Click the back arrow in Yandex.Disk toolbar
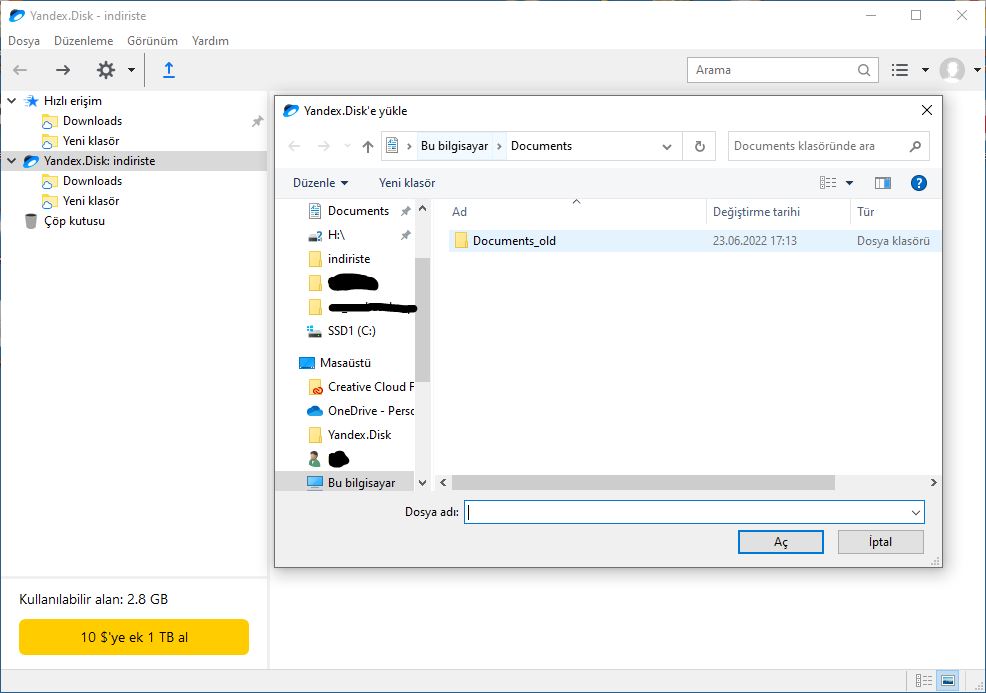 20,70
